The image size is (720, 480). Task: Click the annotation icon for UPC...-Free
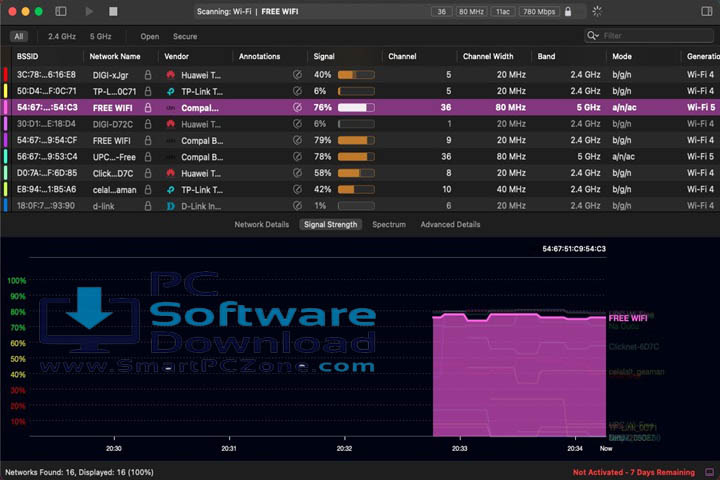(298, 157)
